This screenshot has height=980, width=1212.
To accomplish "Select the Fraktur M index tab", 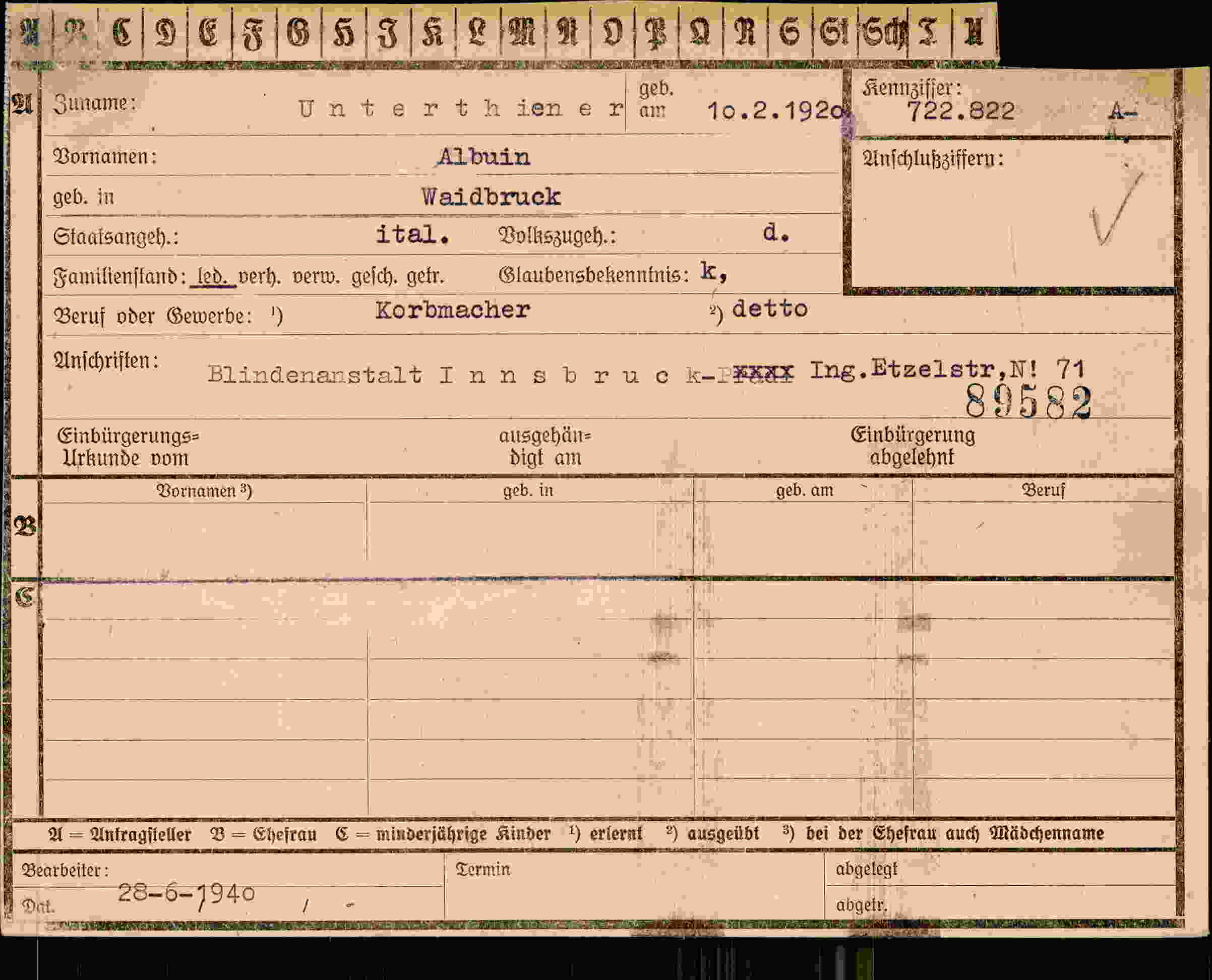I will [523, 33].
